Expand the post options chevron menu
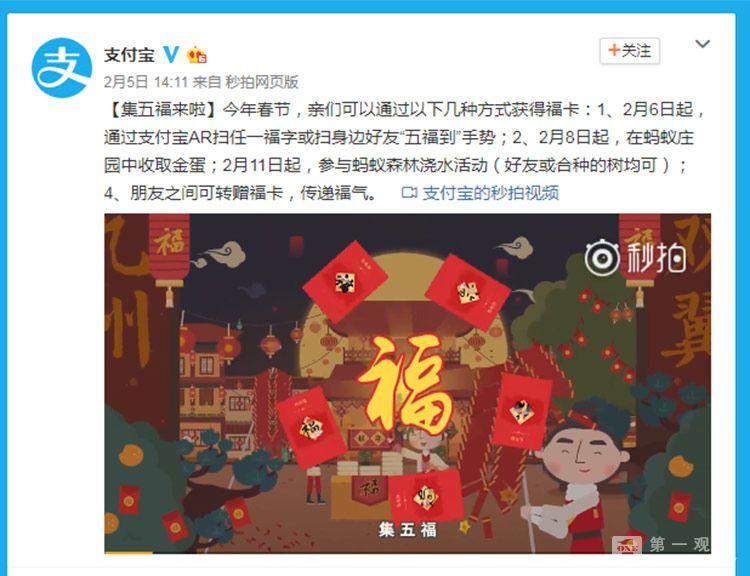Screen dimensions: 750x576 [x=702, y=44]
